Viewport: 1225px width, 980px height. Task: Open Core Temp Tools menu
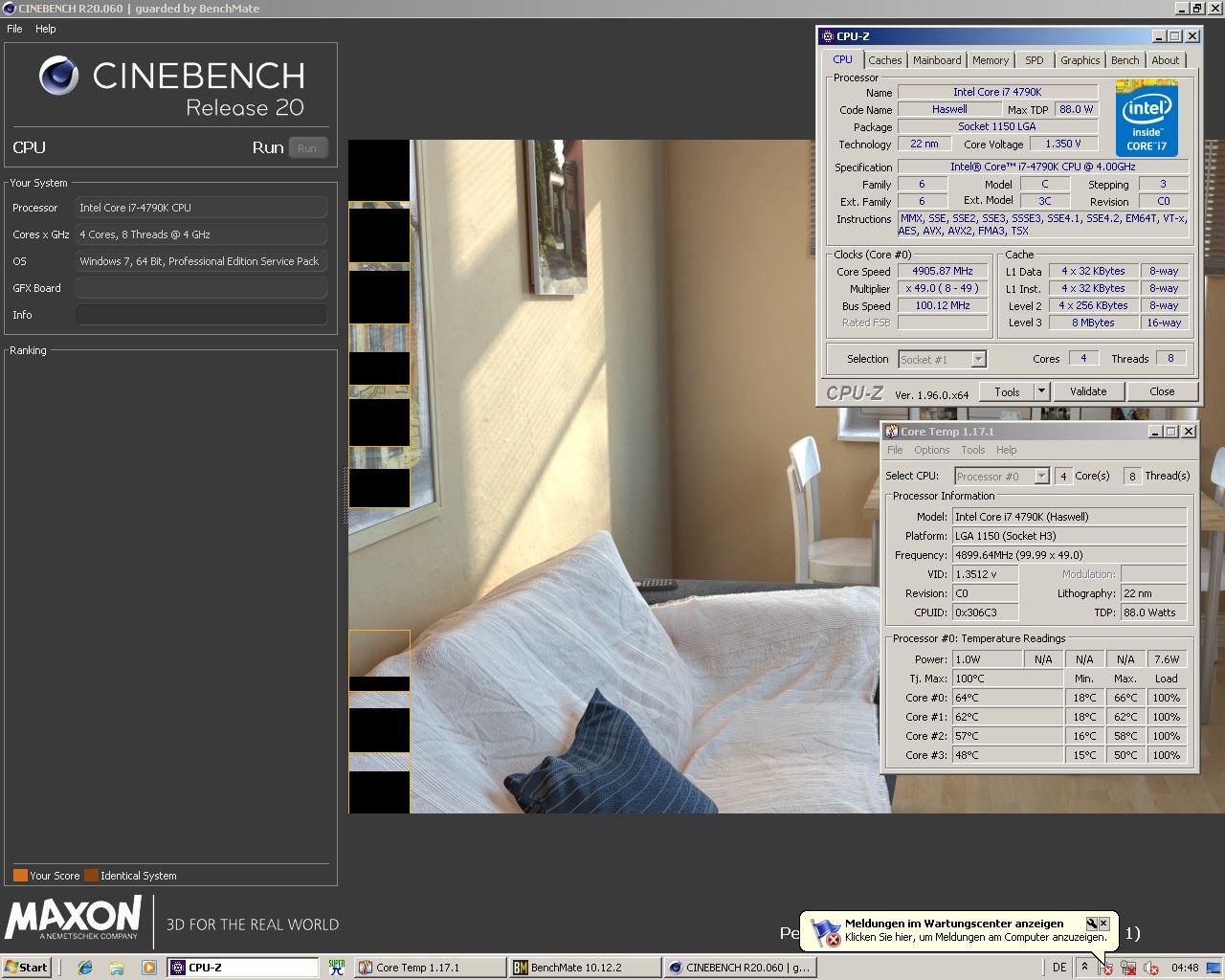(973, 450)
